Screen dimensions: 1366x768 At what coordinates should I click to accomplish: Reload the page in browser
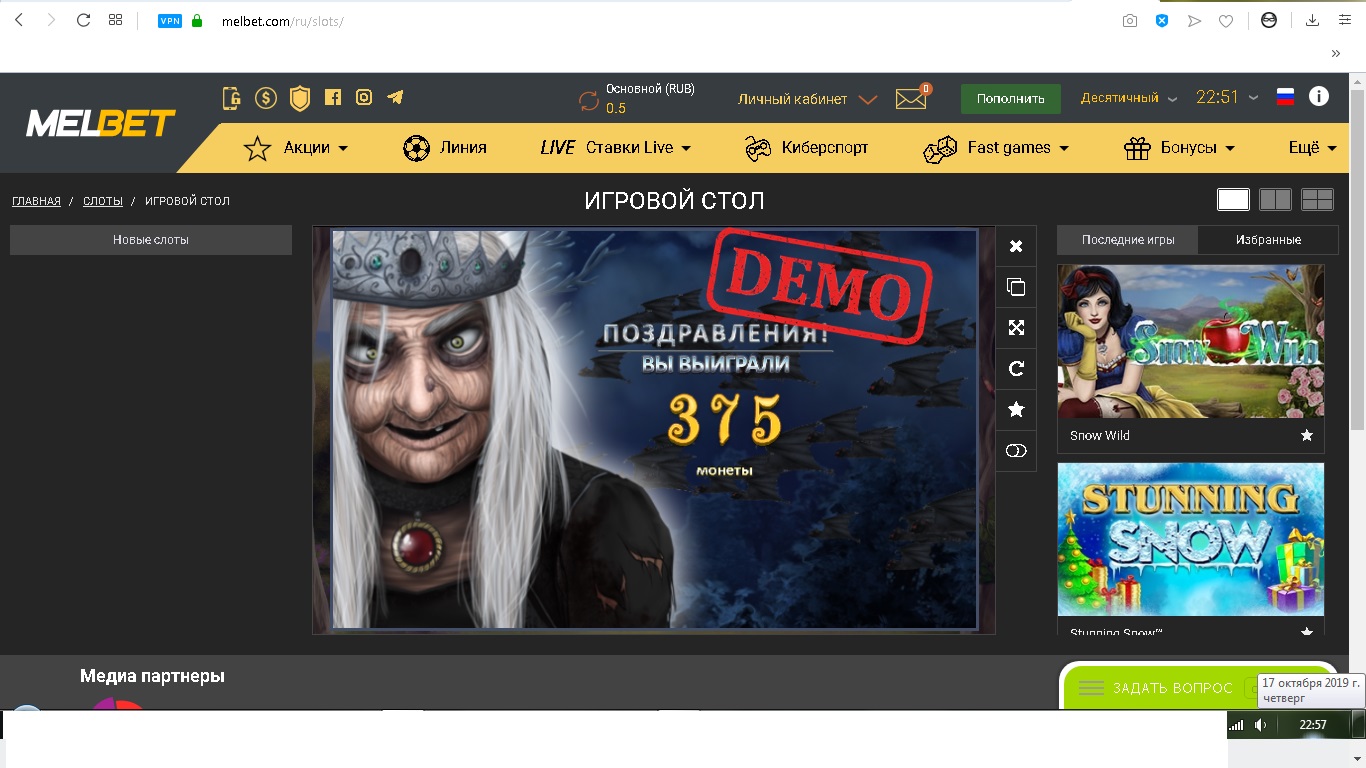pos(84,20)
